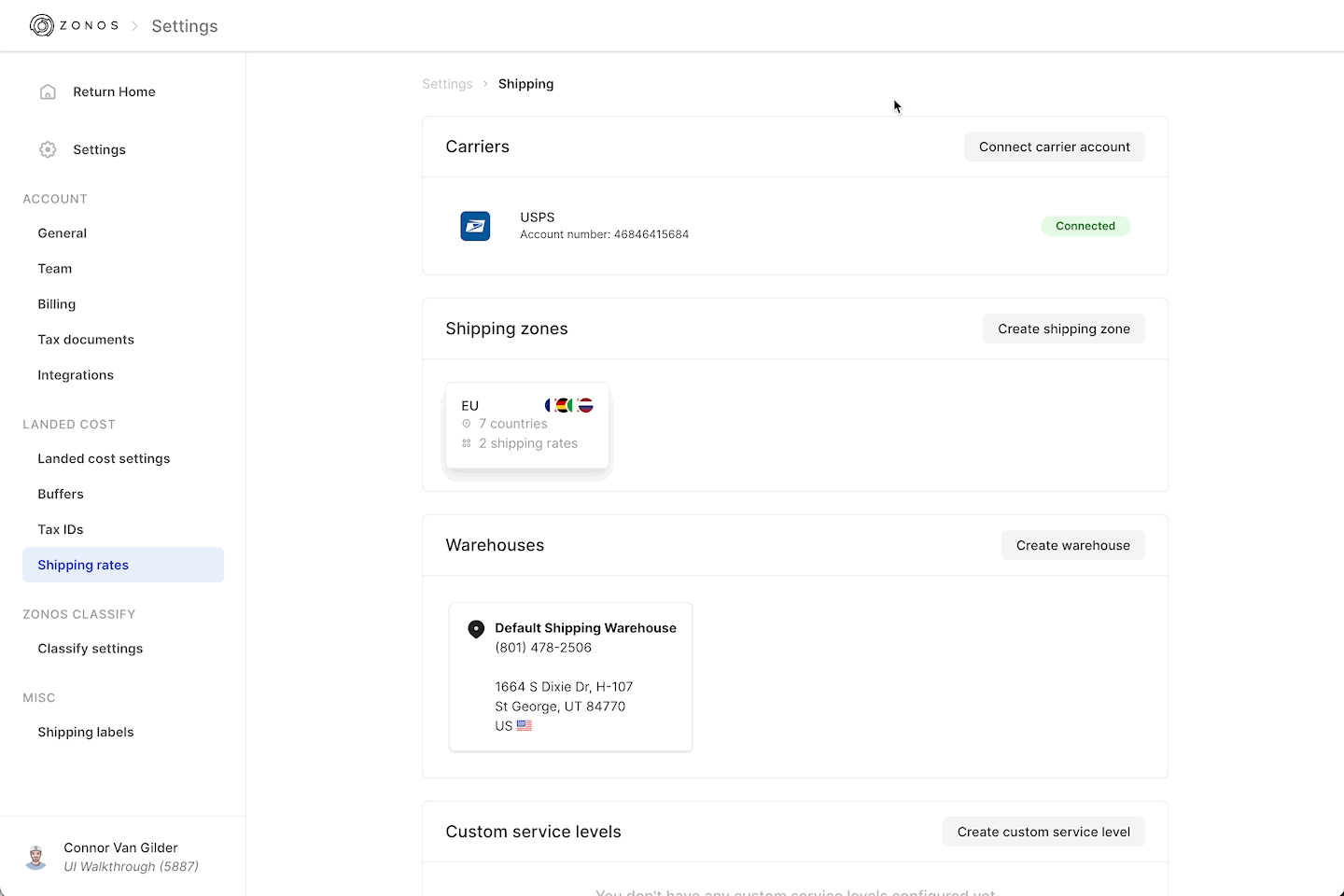Image resolution: width=1344 pixels, height=896 pixels.
Task: Click Connor Van Gilder's avatar picture
Action: [x=36, y=857]
